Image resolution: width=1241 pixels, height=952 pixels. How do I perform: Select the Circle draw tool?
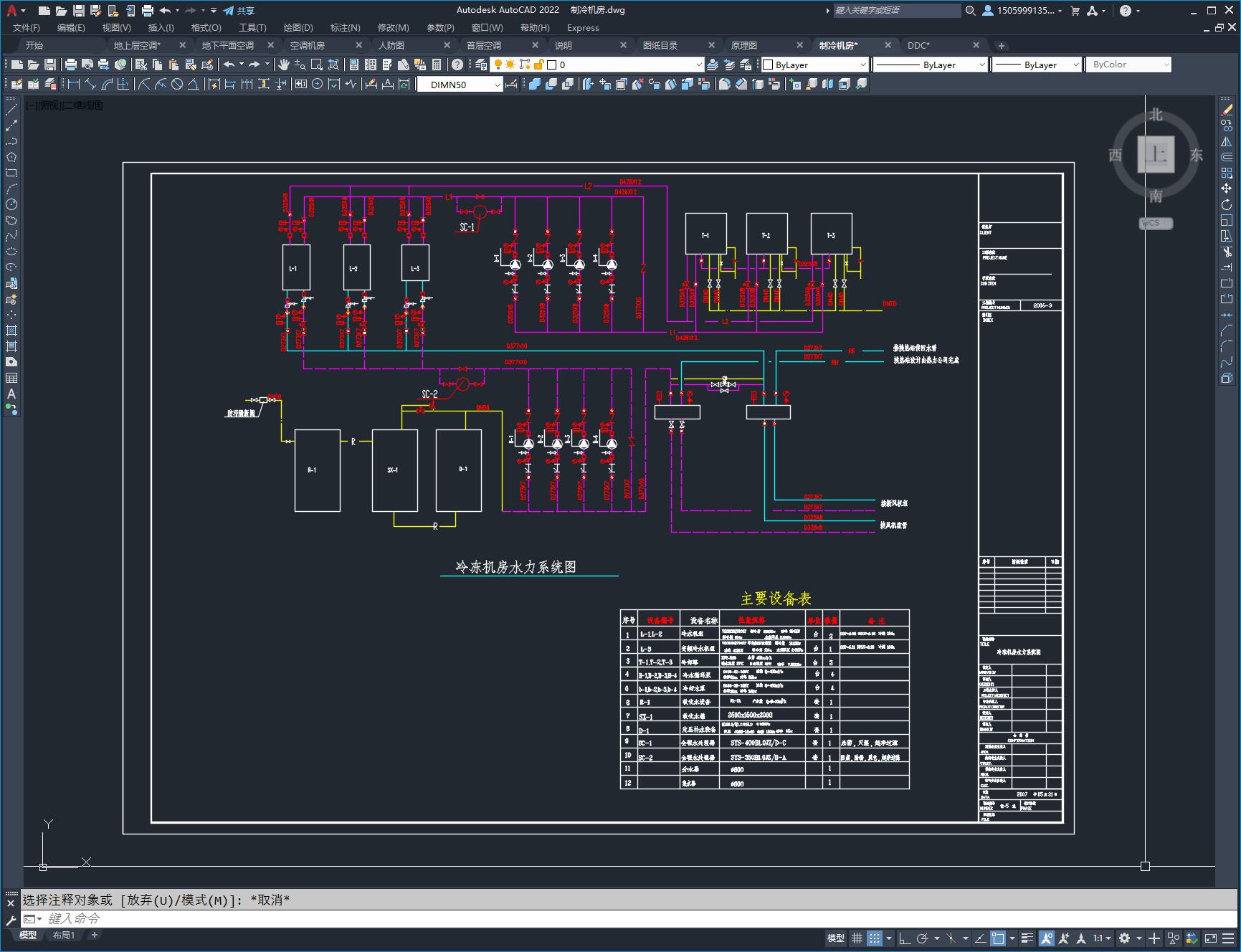point(11,204)
